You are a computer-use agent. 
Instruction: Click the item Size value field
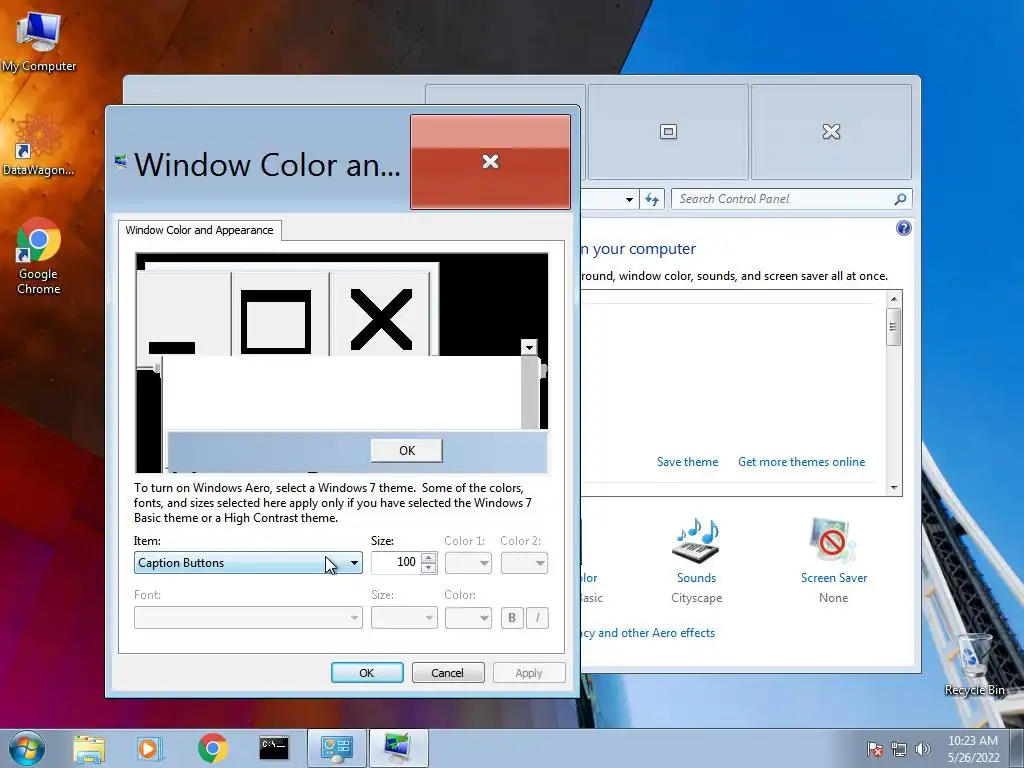(396, 562)
